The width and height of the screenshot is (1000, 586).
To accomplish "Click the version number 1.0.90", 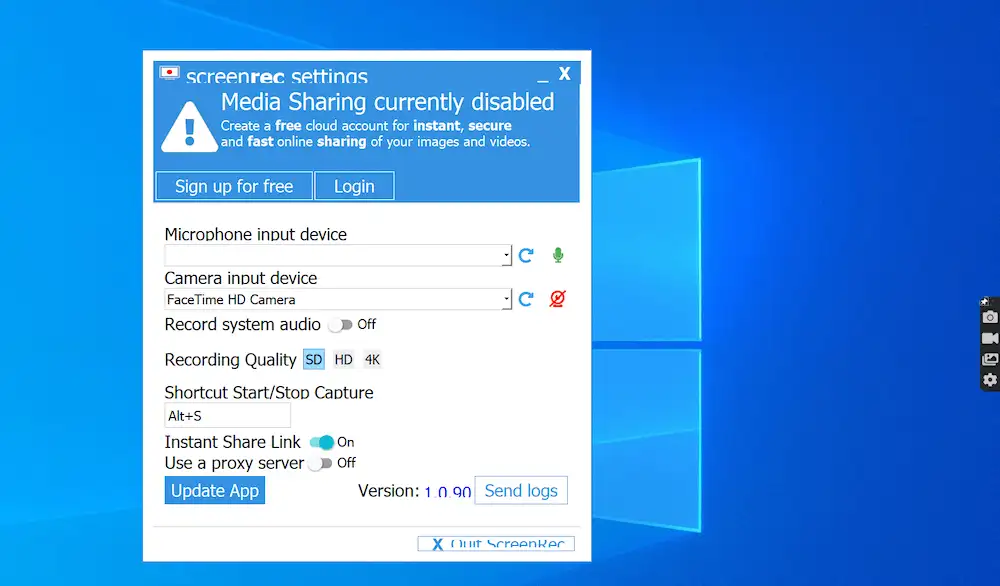I will (x=448, y=492).
